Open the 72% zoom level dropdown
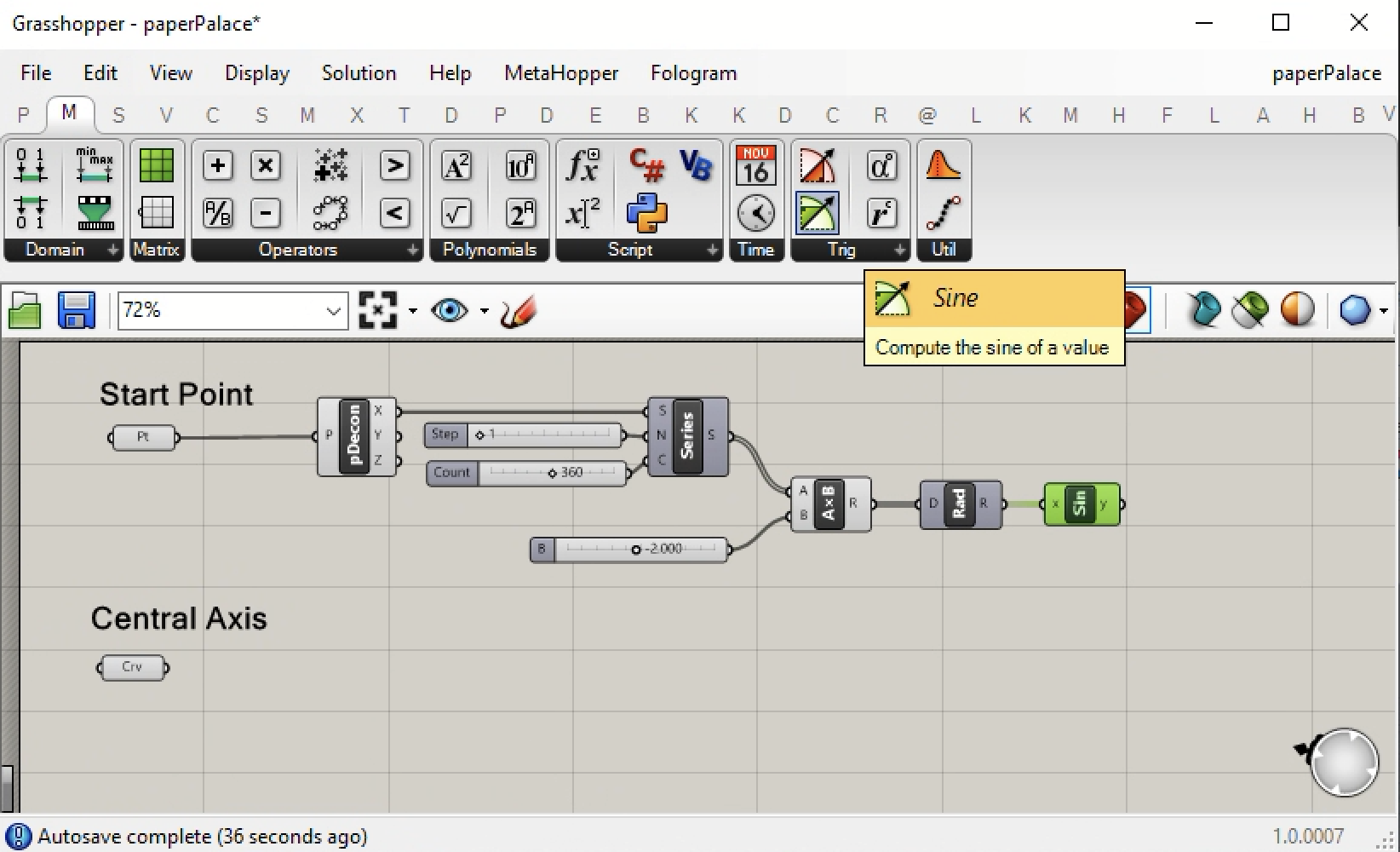 333,312
